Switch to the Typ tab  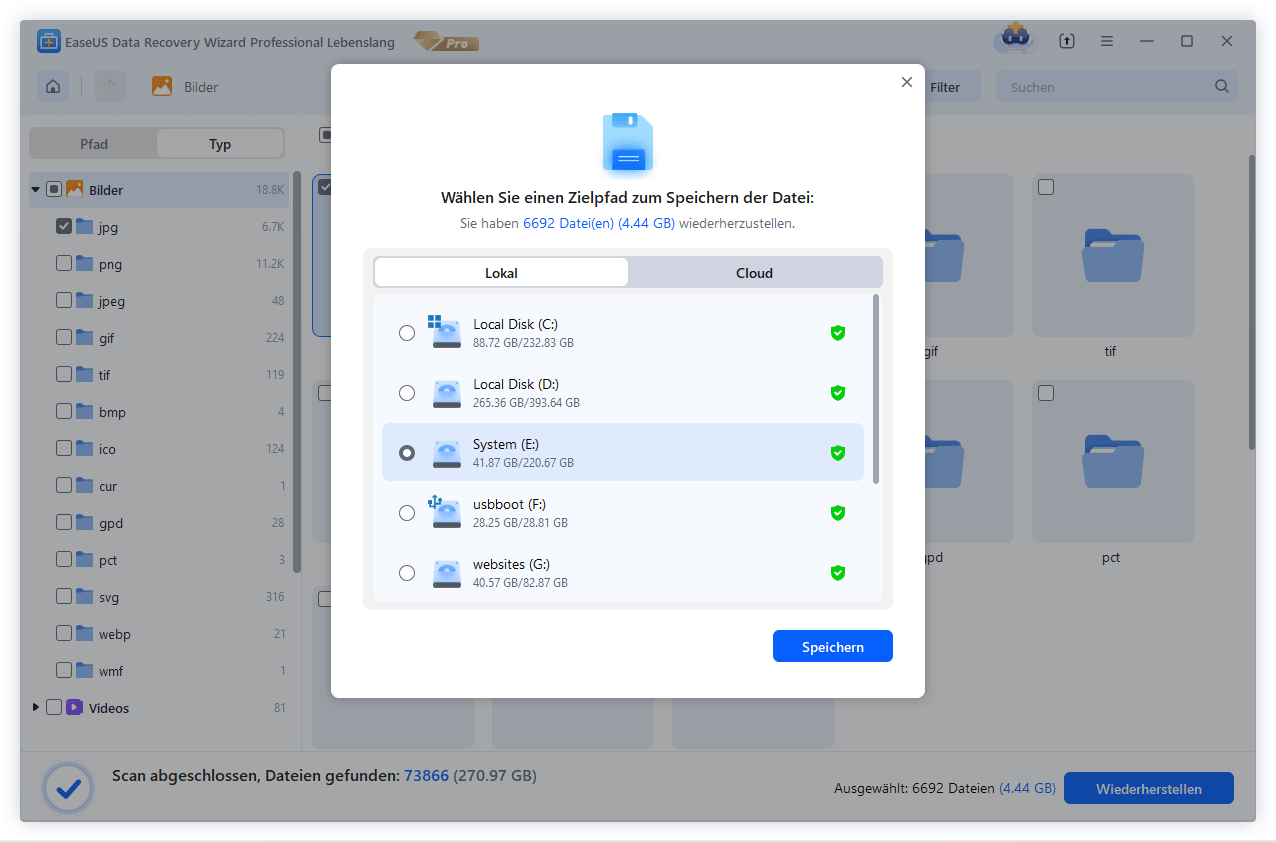[x=220, y=144]
